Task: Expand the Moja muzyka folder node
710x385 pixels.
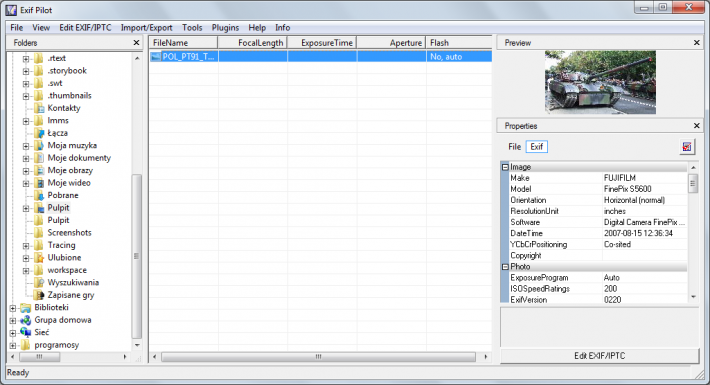Action: pos(26,146)
